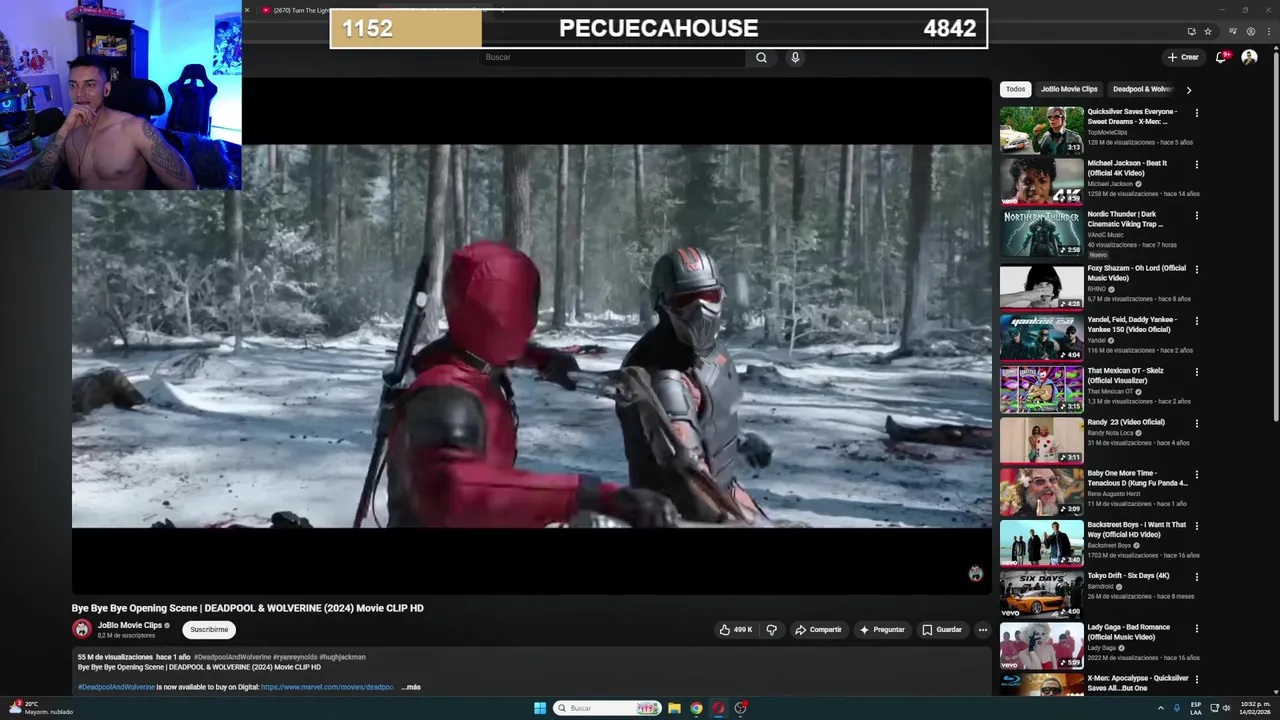Open the marvel.com movies link in description
Viewport: 1280px width, 720px height.
[328, 687]
